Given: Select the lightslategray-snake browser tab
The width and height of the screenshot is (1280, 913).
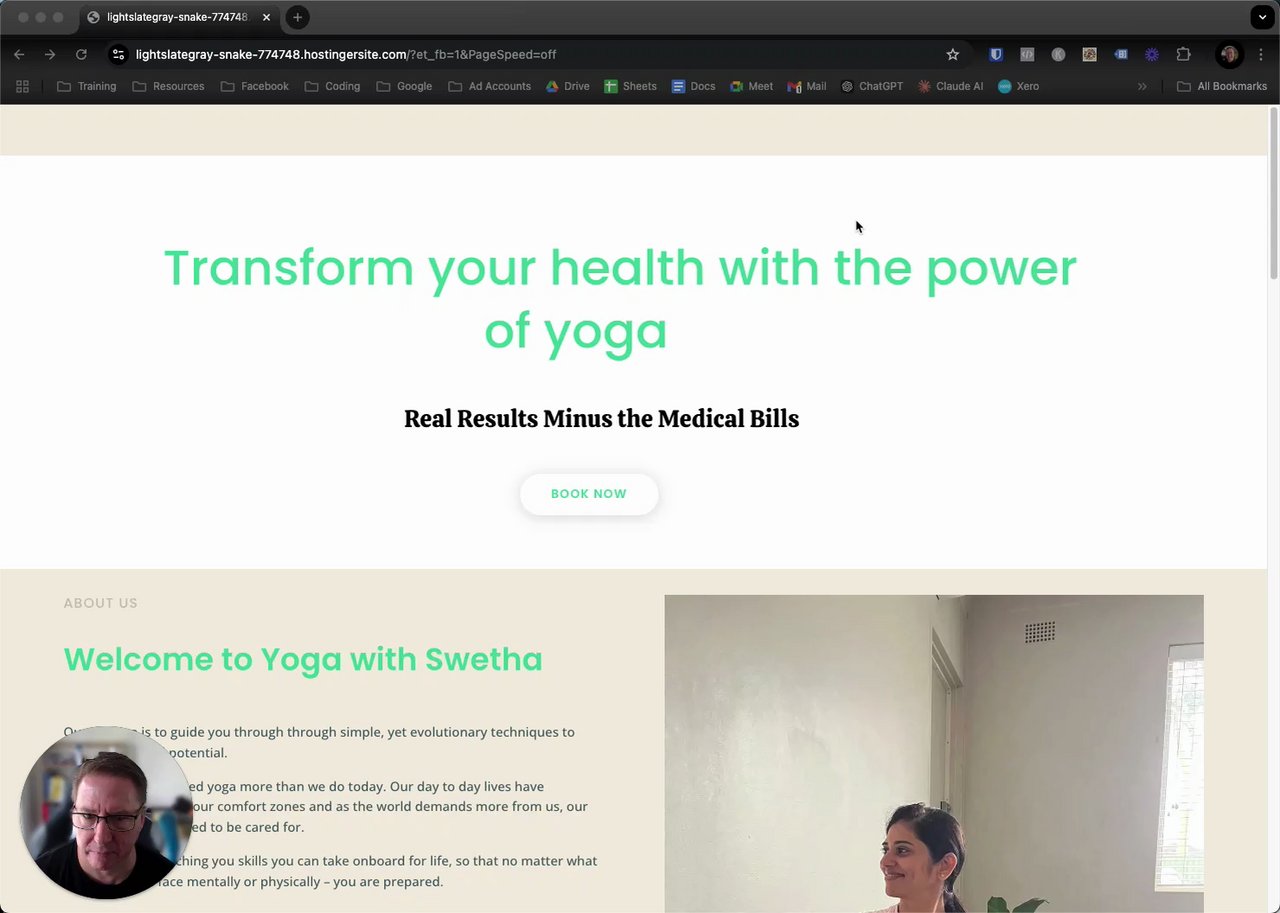Looking at the screenshot, I should pos(178,17).
